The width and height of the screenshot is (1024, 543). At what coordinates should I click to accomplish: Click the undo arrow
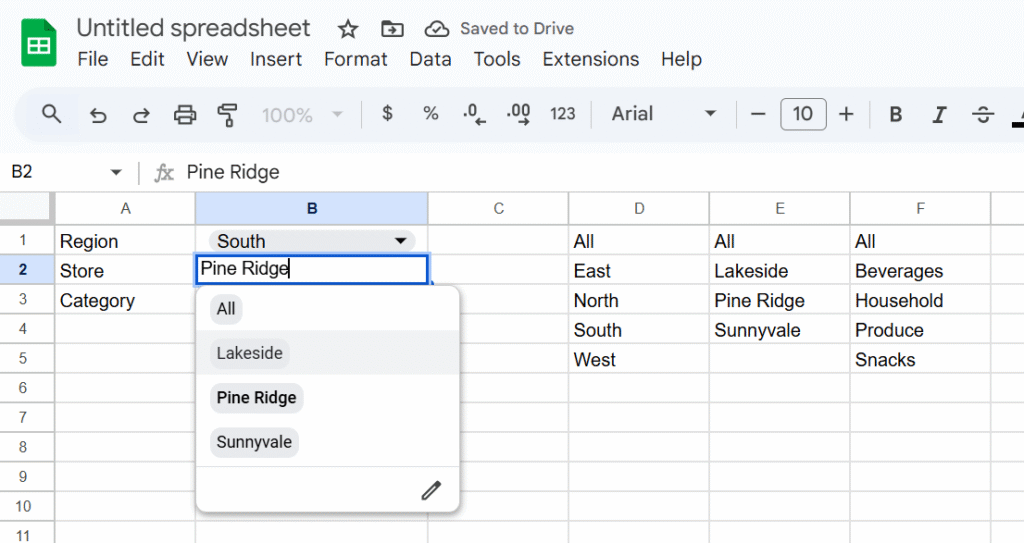[98, 115]
